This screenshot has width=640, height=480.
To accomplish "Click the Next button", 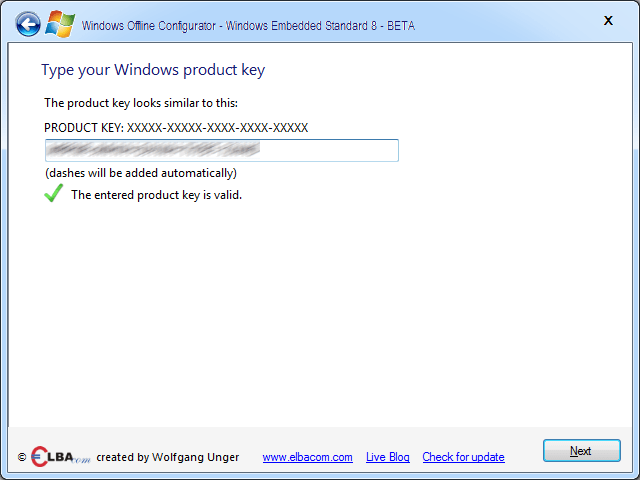I will [582, 451].
